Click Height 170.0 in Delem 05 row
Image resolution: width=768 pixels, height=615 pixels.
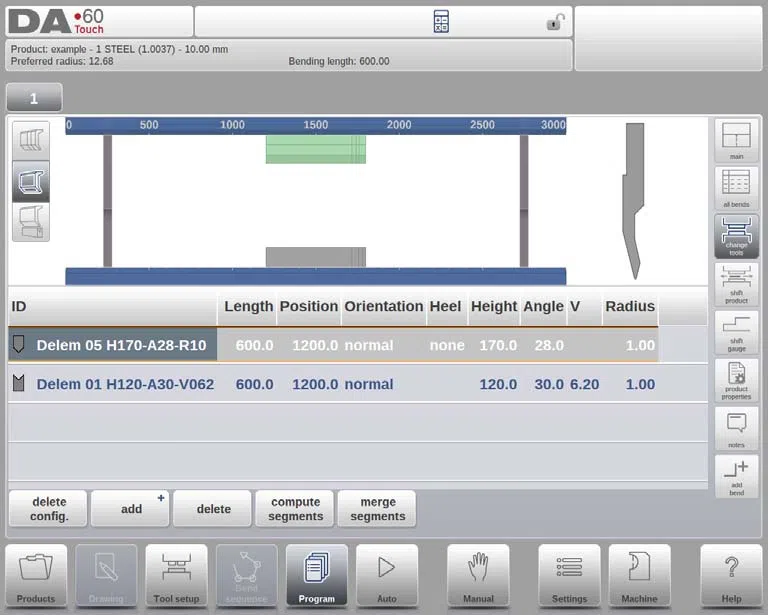coord(498,345)
